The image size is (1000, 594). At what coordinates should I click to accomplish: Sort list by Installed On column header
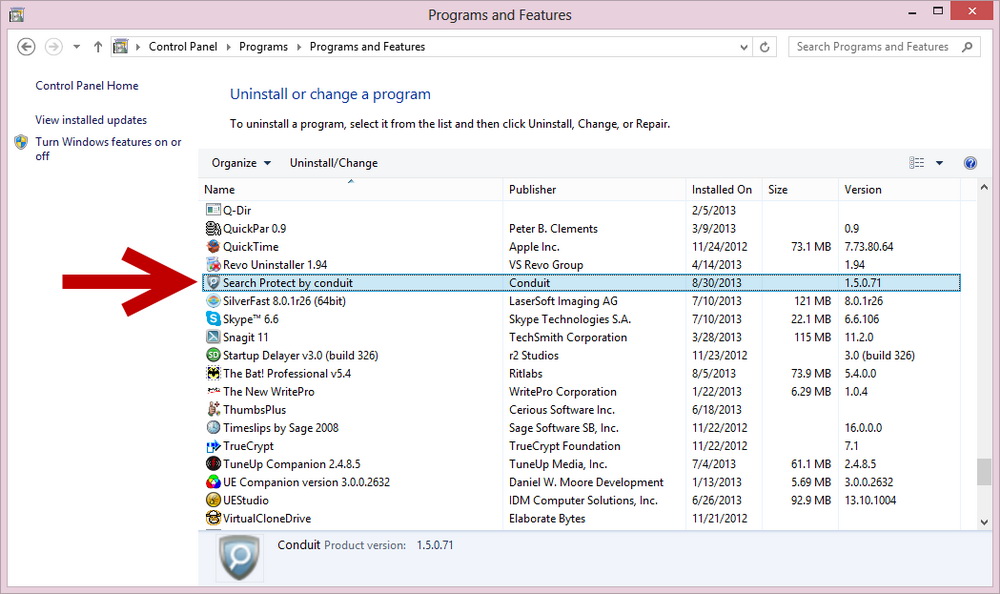click(724, 189)
